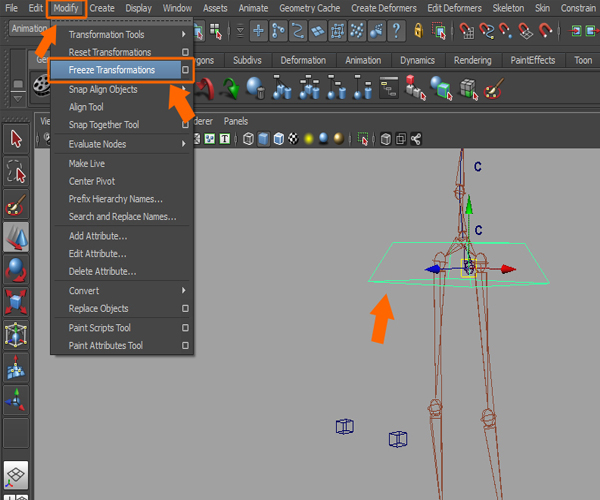Open the Skeleton menu
Viewport: 600px width, 500px height.
[508, 8]
